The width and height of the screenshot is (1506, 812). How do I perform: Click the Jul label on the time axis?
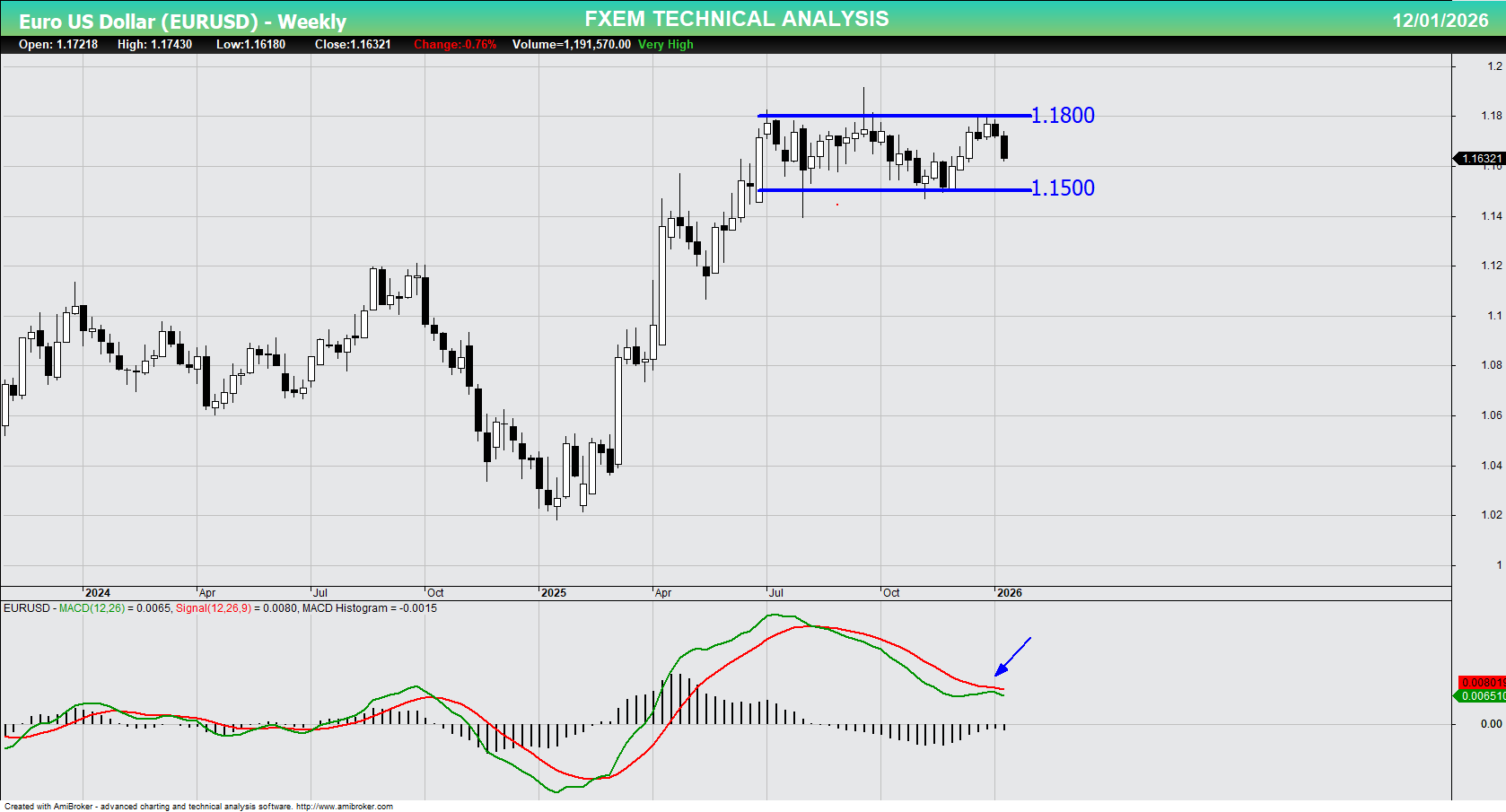[x=321, y=593]
